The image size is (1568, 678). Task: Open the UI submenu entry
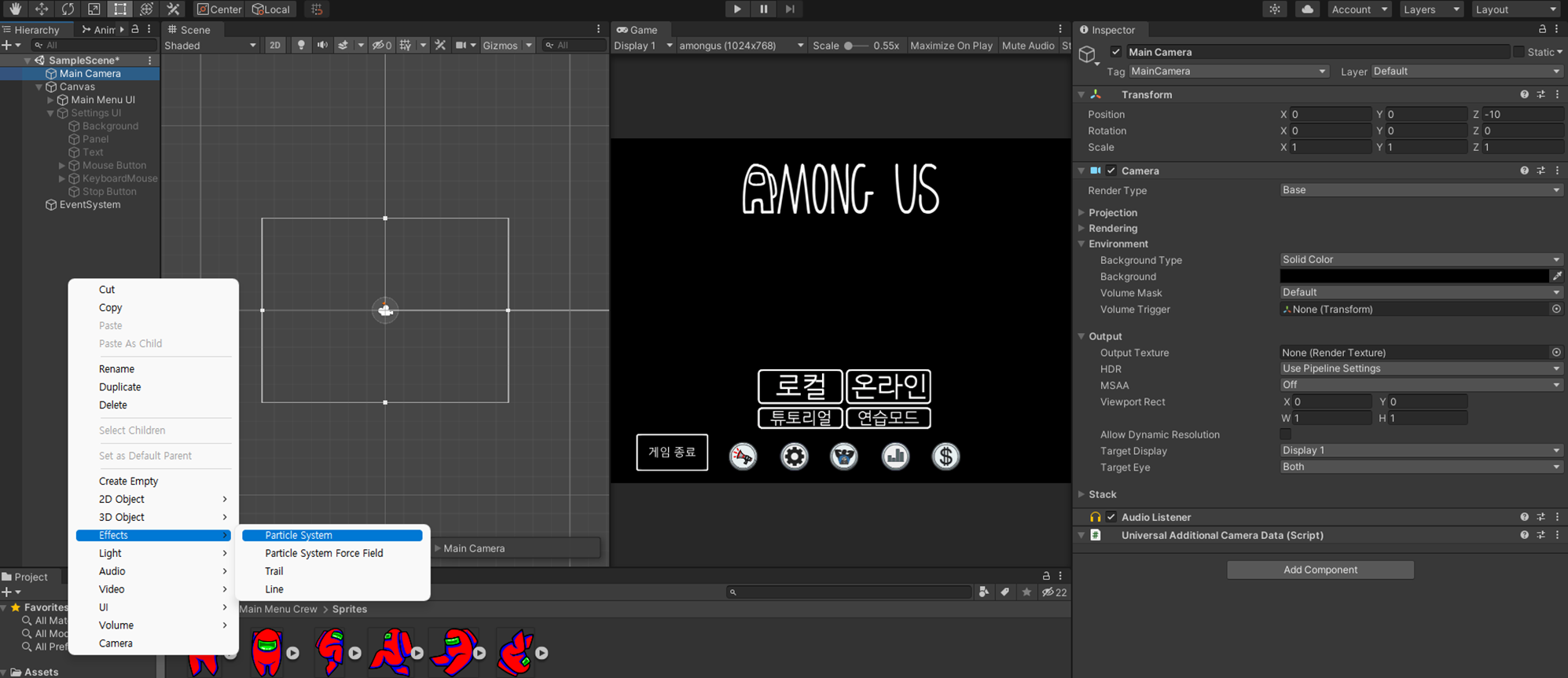(x=153, y=607)
